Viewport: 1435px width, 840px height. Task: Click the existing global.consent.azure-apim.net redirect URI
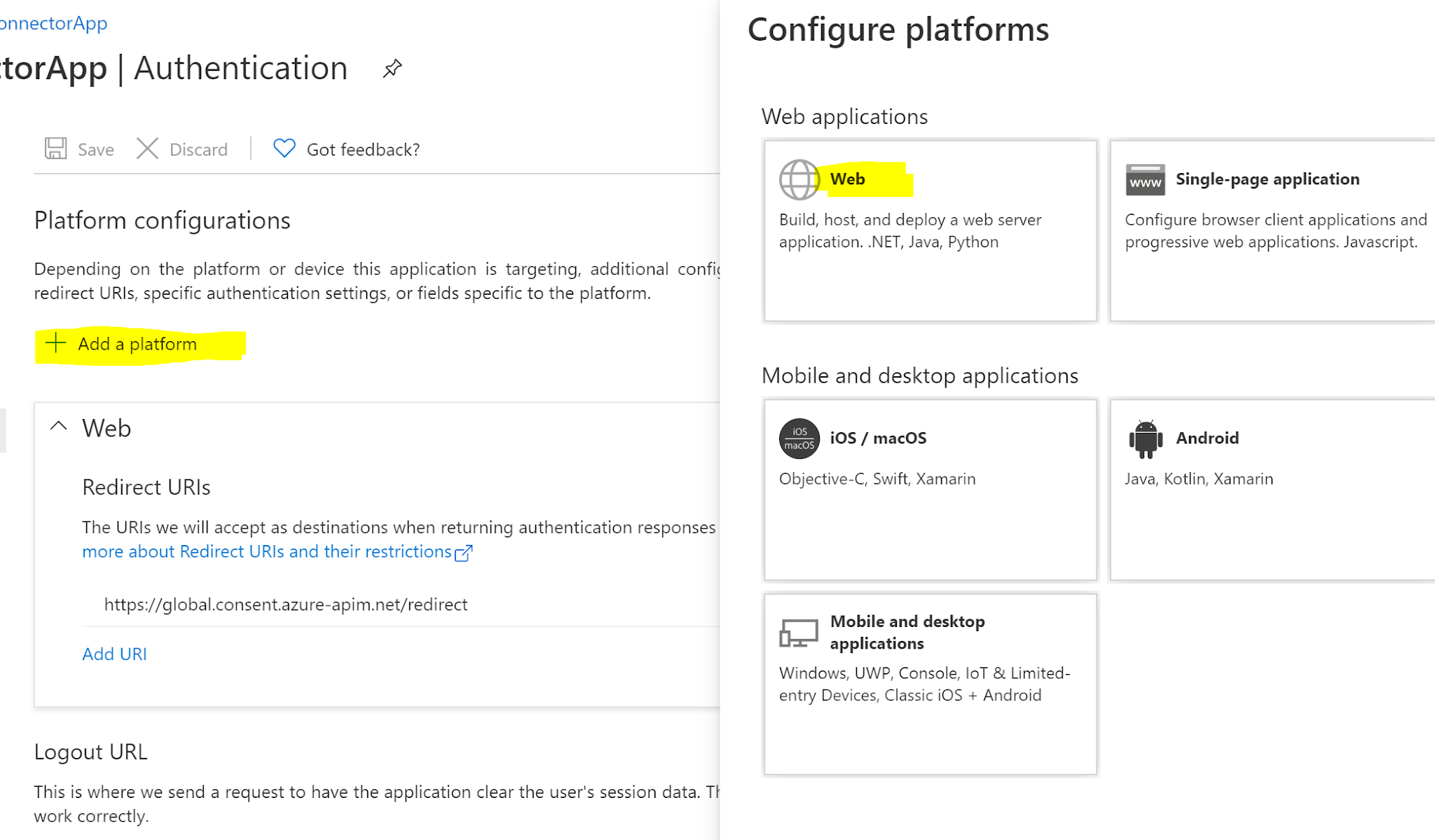coord(286,604)
